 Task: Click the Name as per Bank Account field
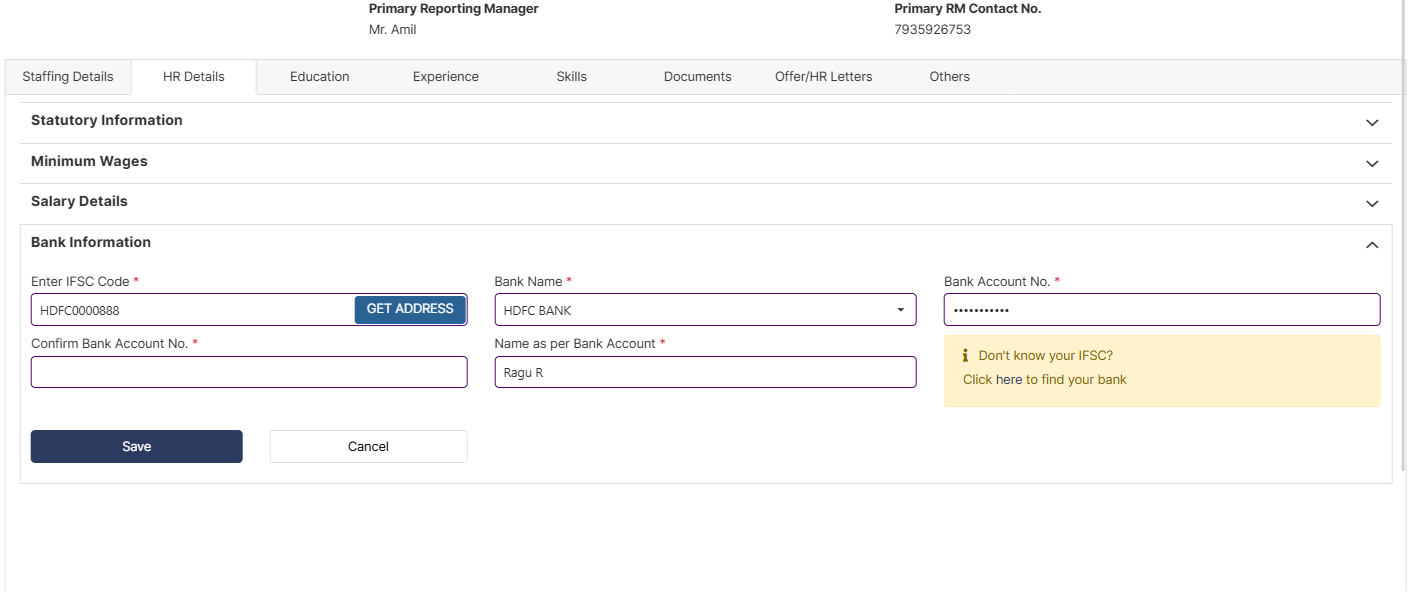(x=705, y=372)
